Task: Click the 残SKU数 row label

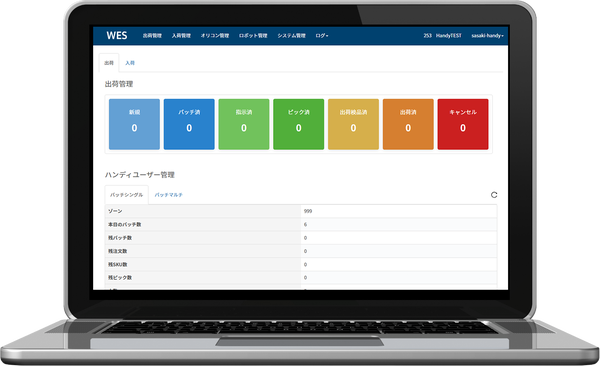Action: click(x=117, y=265)
